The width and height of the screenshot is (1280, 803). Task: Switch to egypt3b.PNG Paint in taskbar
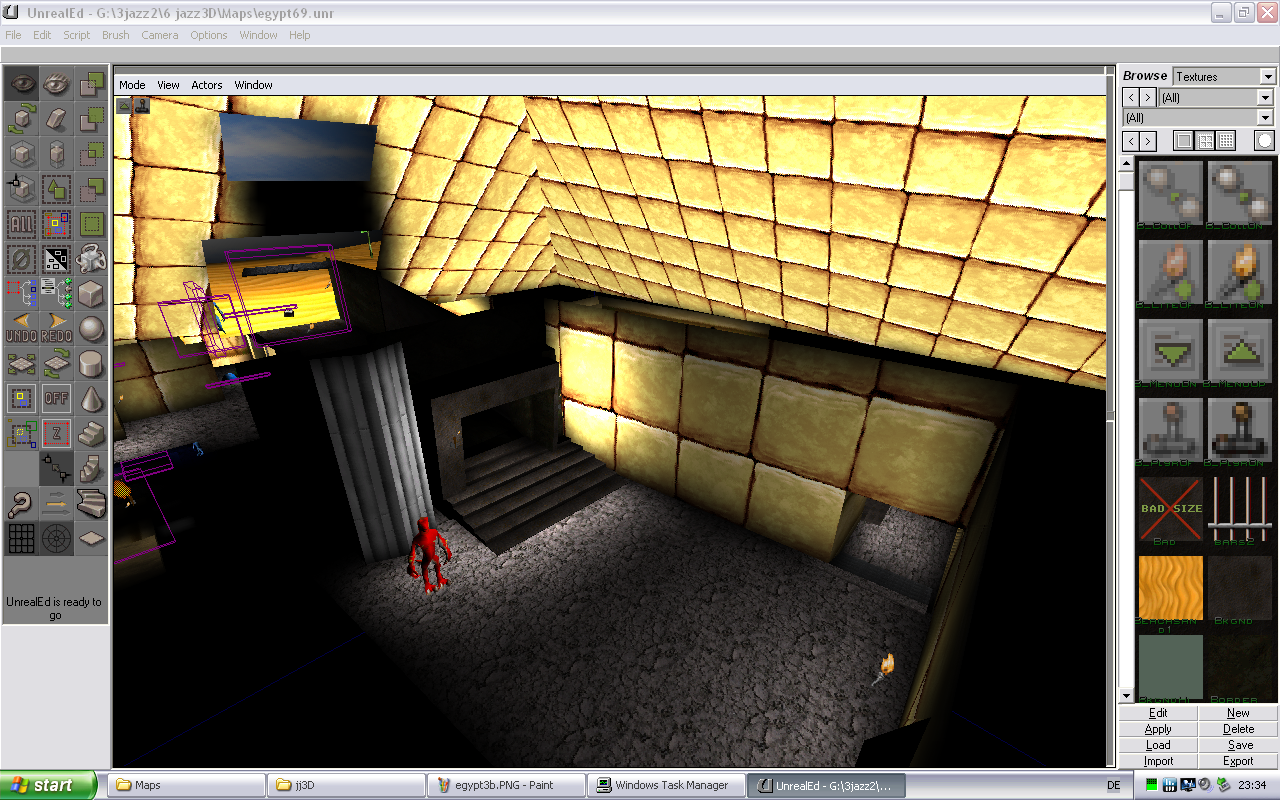tap(505, 785)
